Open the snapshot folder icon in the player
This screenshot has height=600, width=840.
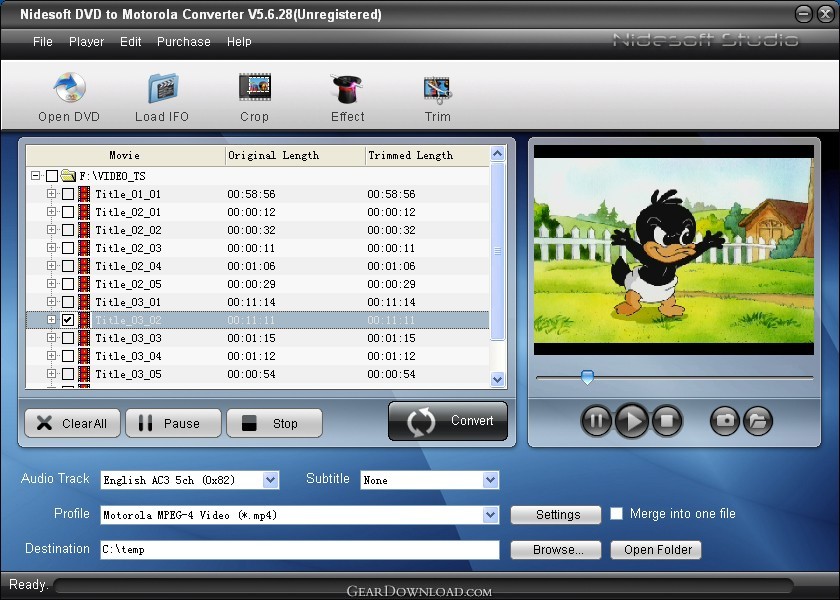click(758, 421)
